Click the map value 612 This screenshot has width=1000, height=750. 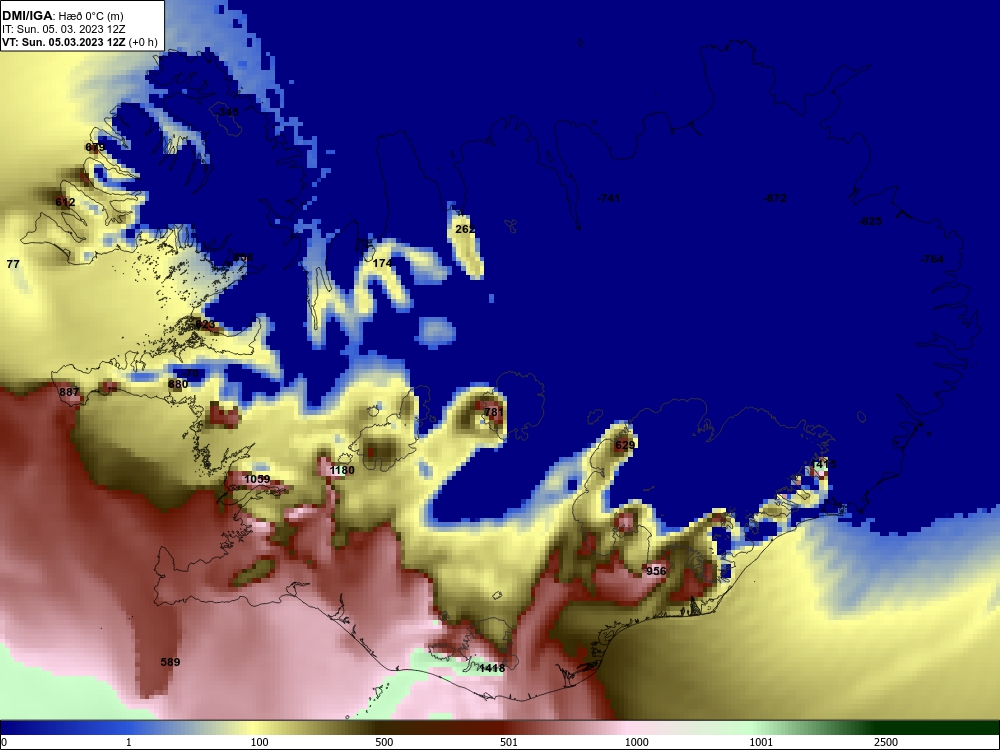pos(65,202)
